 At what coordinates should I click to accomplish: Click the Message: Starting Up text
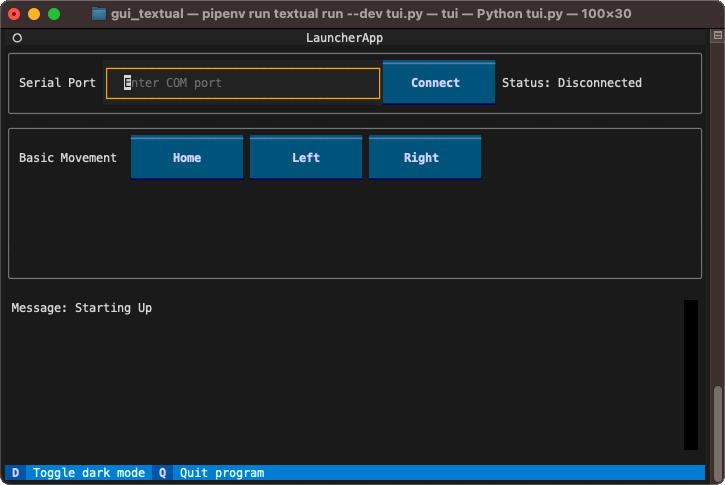click(x=82, y=308)
